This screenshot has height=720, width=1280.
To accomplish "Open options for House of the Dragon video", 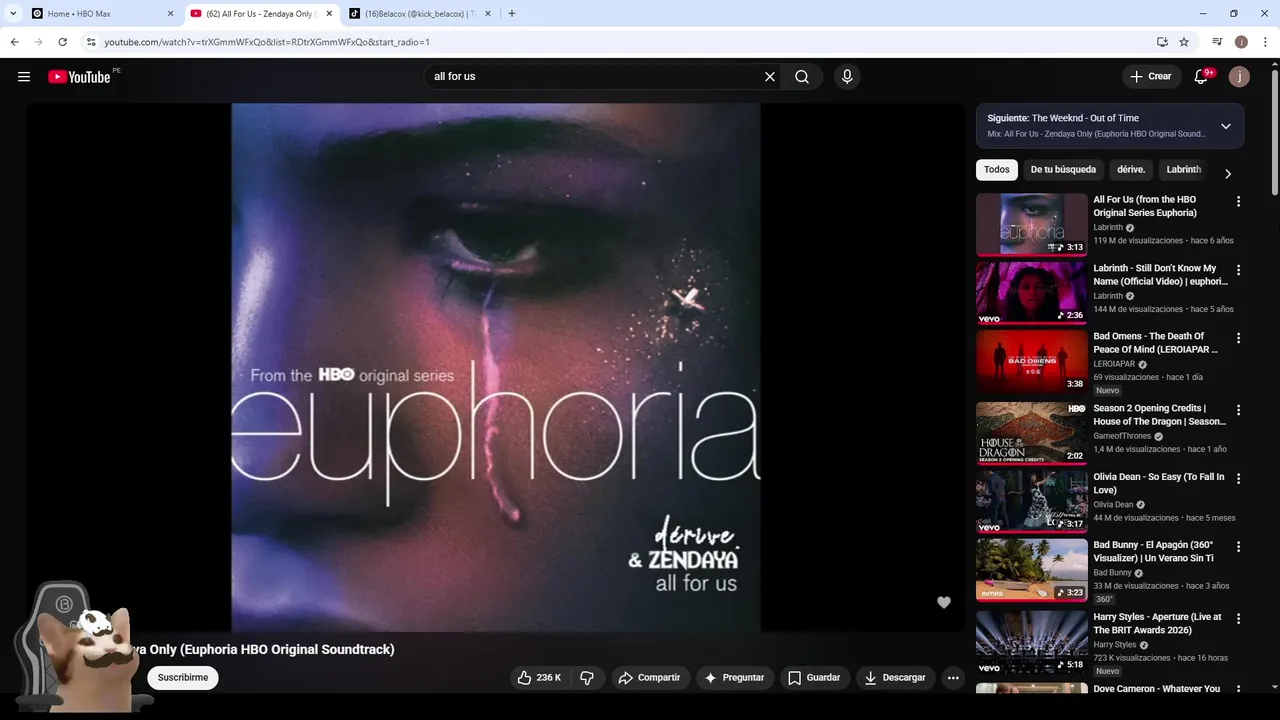I will point(1238,410).
